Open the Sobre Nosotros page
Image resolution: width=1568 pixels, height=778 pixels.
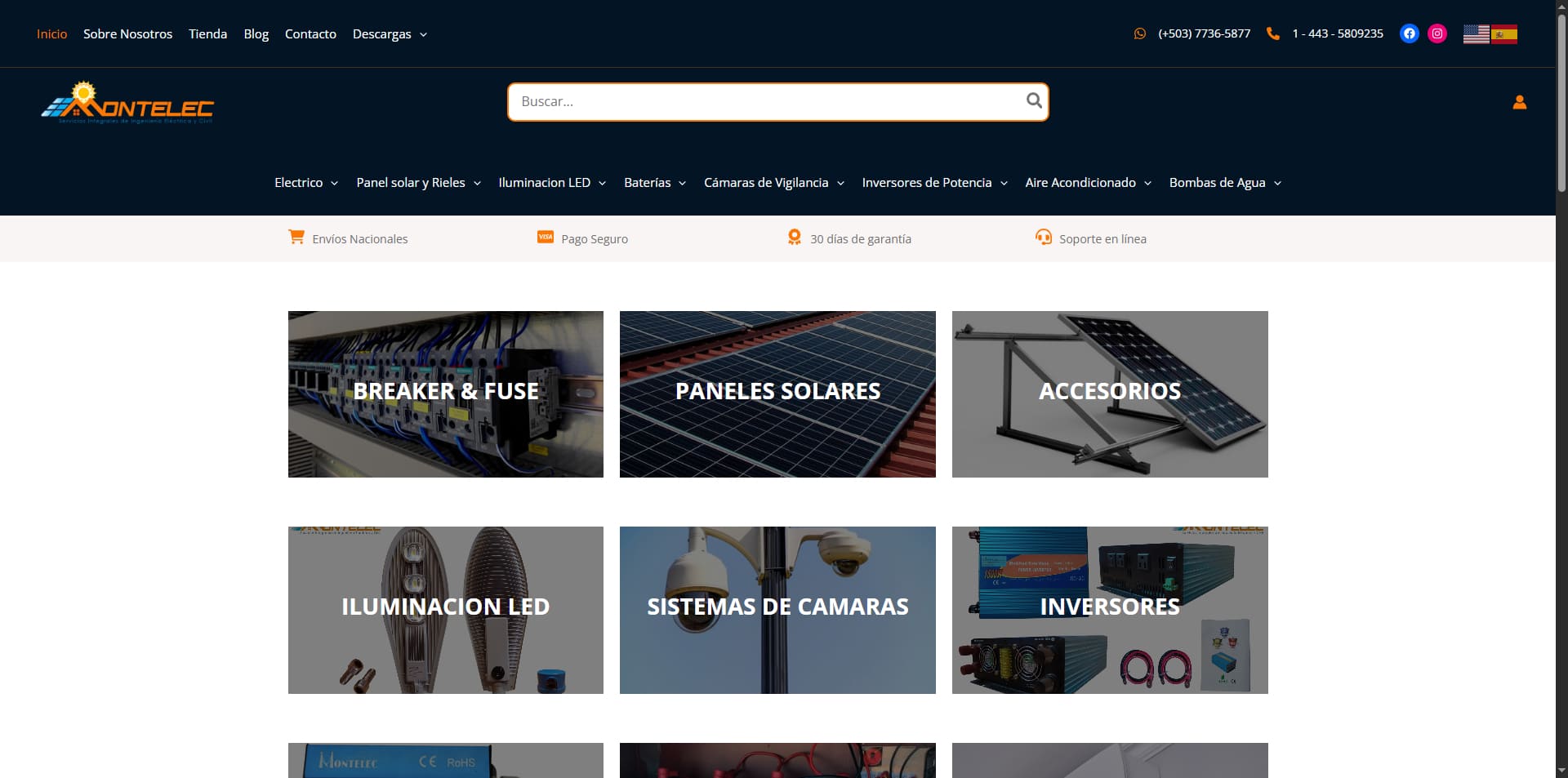point(127,34)
